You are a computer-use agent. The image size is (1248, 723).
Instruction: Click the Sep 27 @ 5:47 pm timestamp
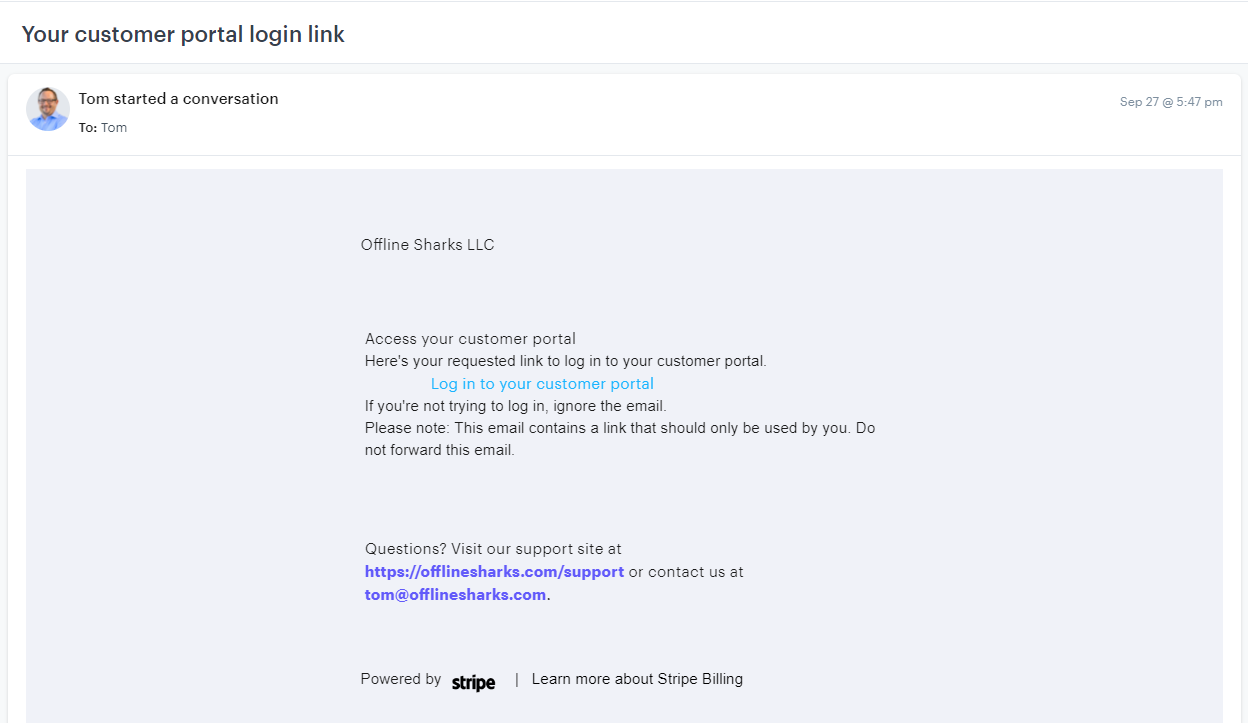pos(1170,102)
